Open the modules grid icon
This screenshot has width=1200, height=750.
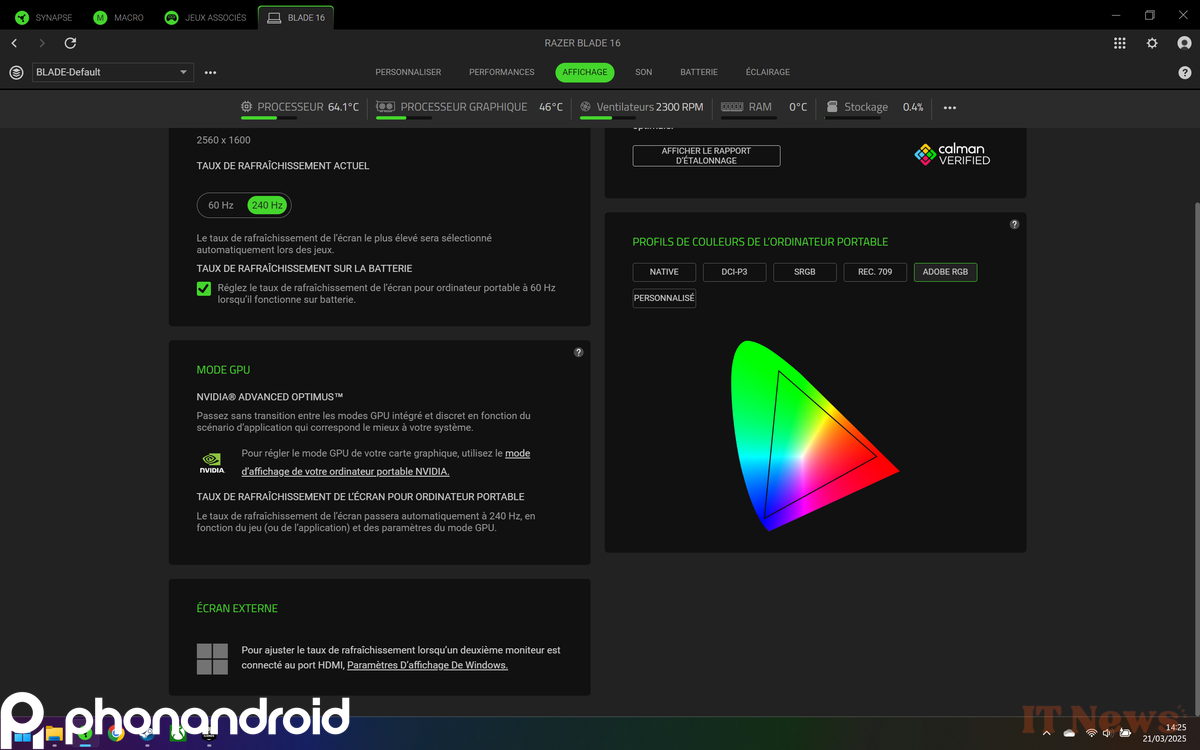1119,43
